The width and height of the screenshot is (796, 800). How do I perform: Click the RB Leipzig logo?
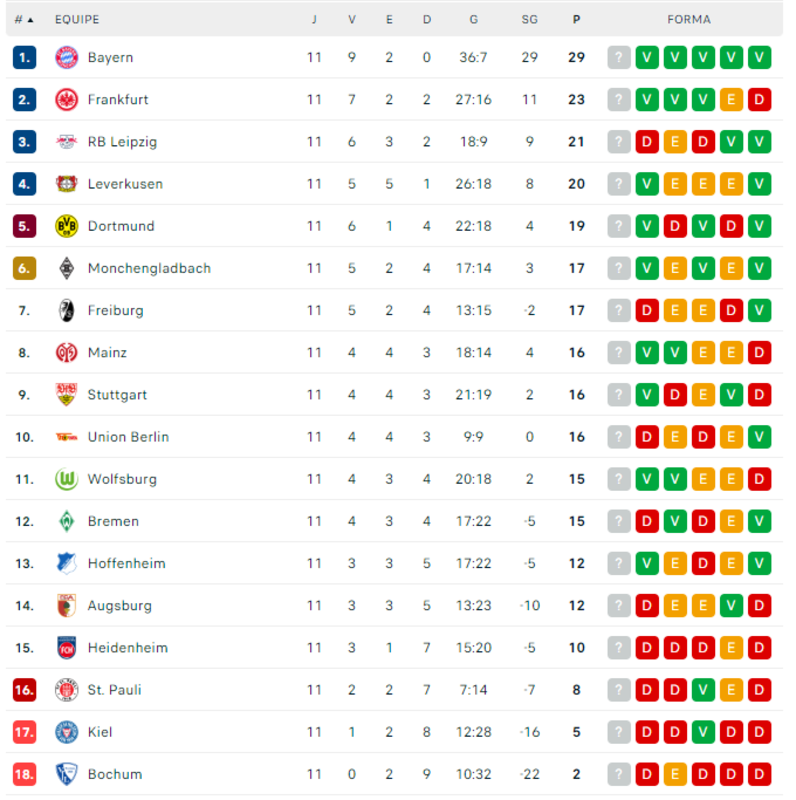pyautogui.click(x=66, y=142)
